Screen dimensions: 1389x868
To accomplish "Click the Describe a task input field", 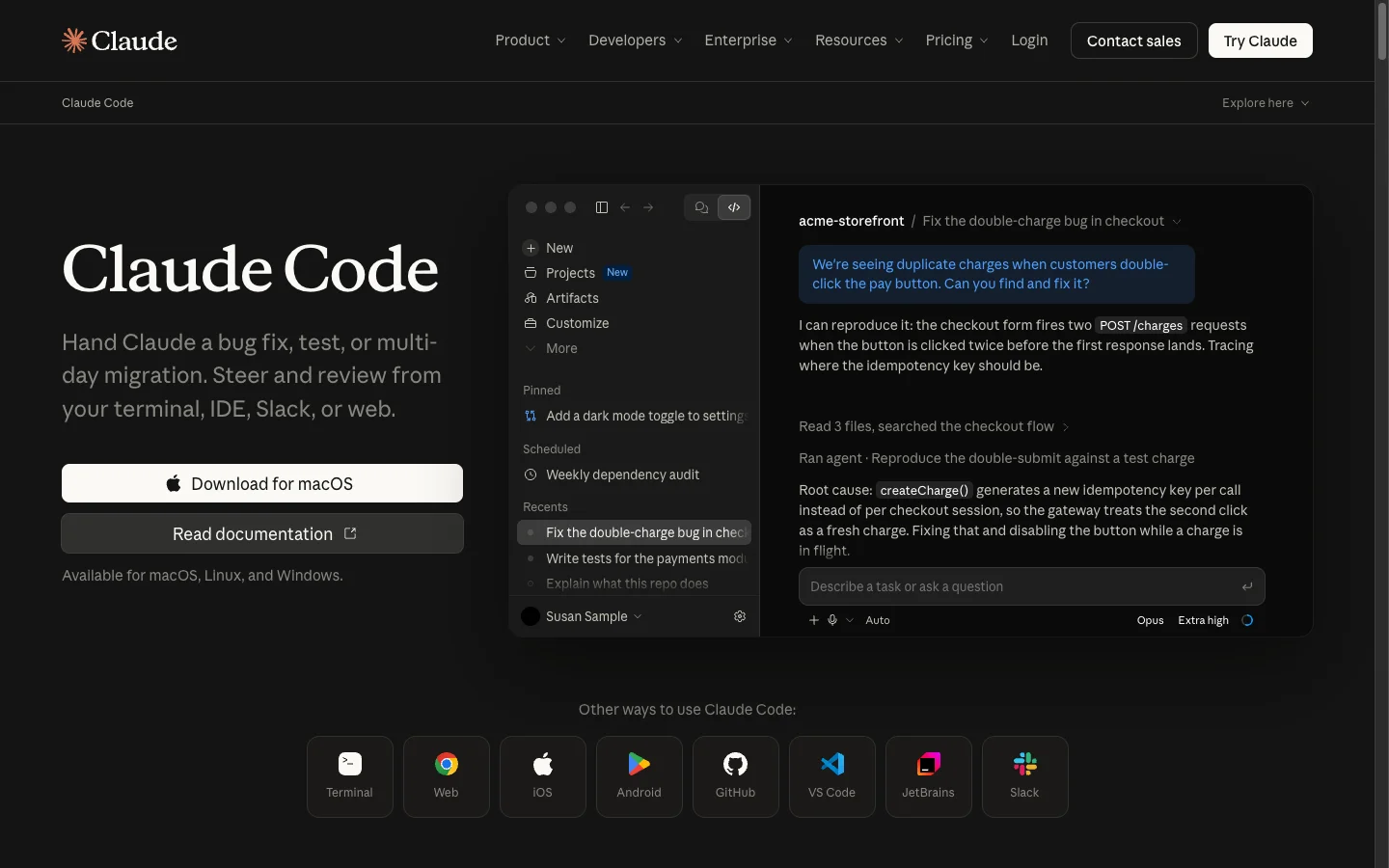I will coord(1031,586).
